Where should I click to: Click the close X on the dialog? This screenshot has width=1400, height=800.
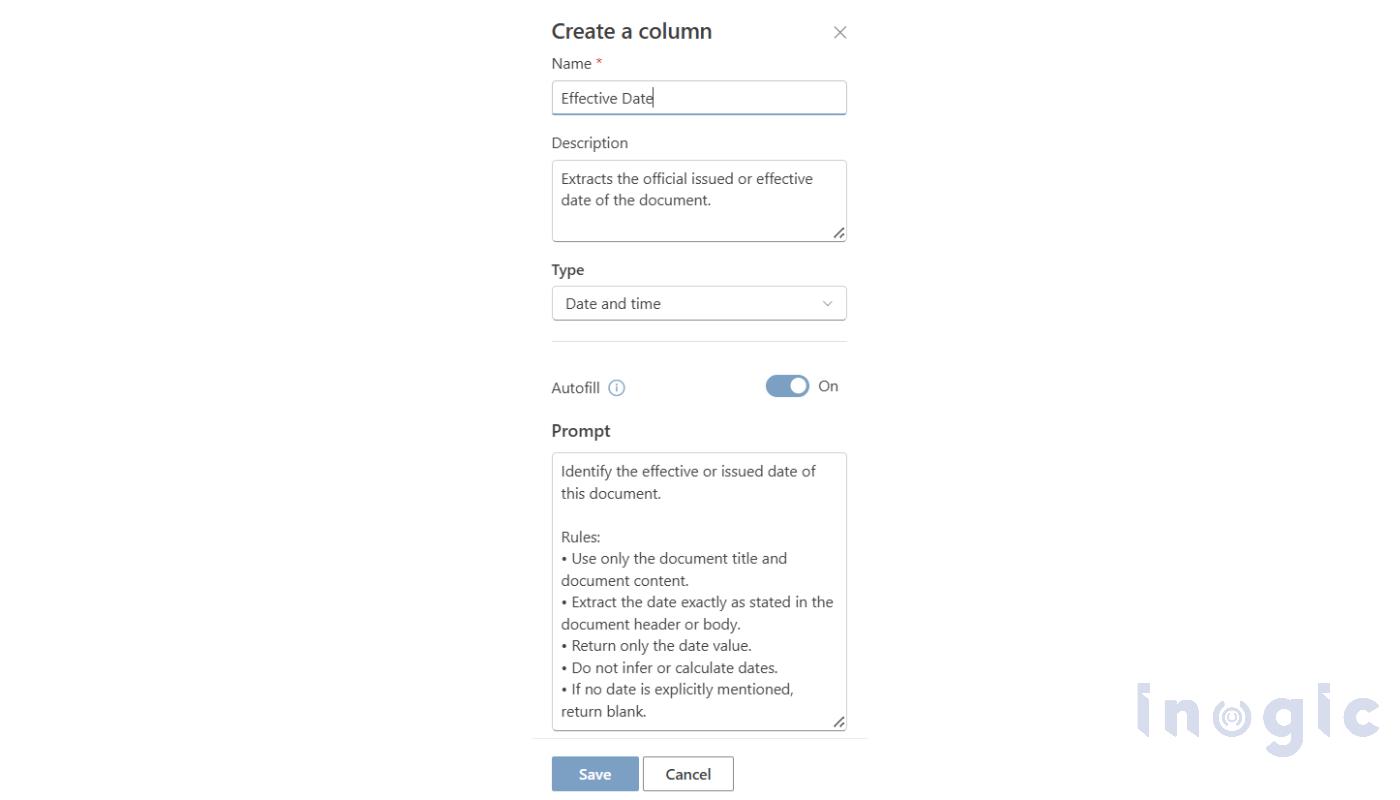click(840, 32)
